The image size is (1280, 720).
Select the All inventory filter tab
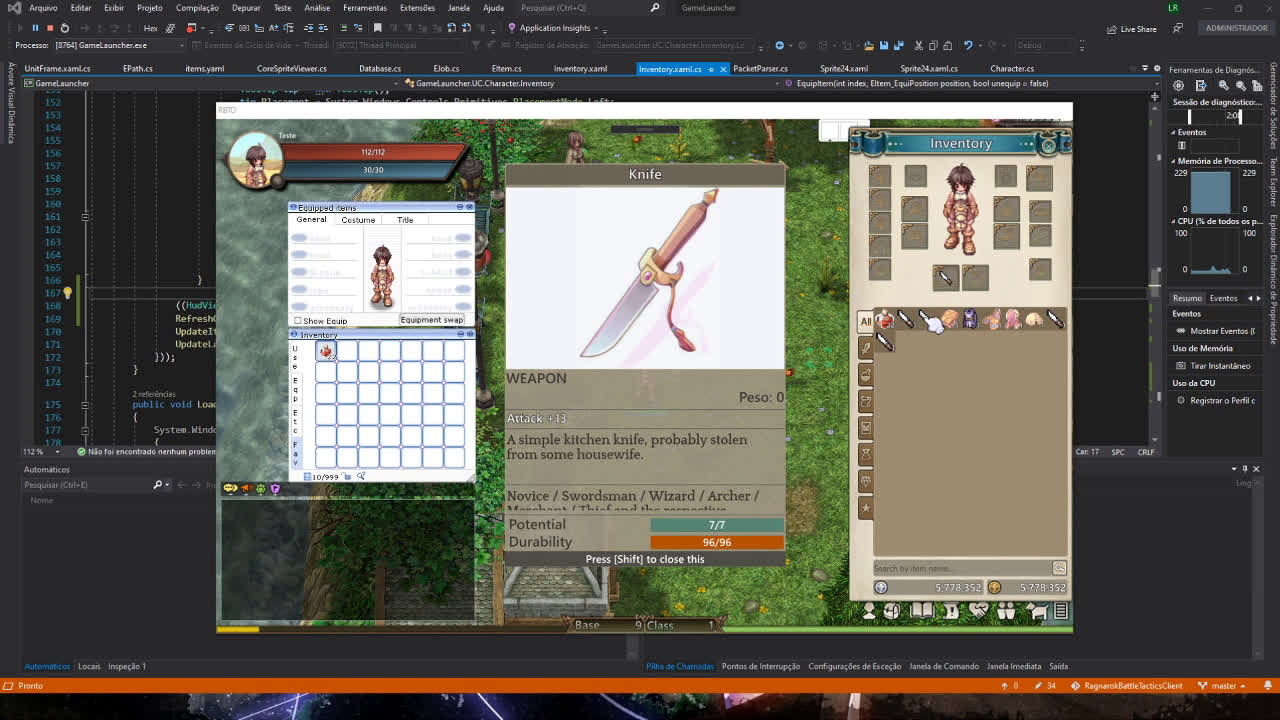tap(866, 321)
